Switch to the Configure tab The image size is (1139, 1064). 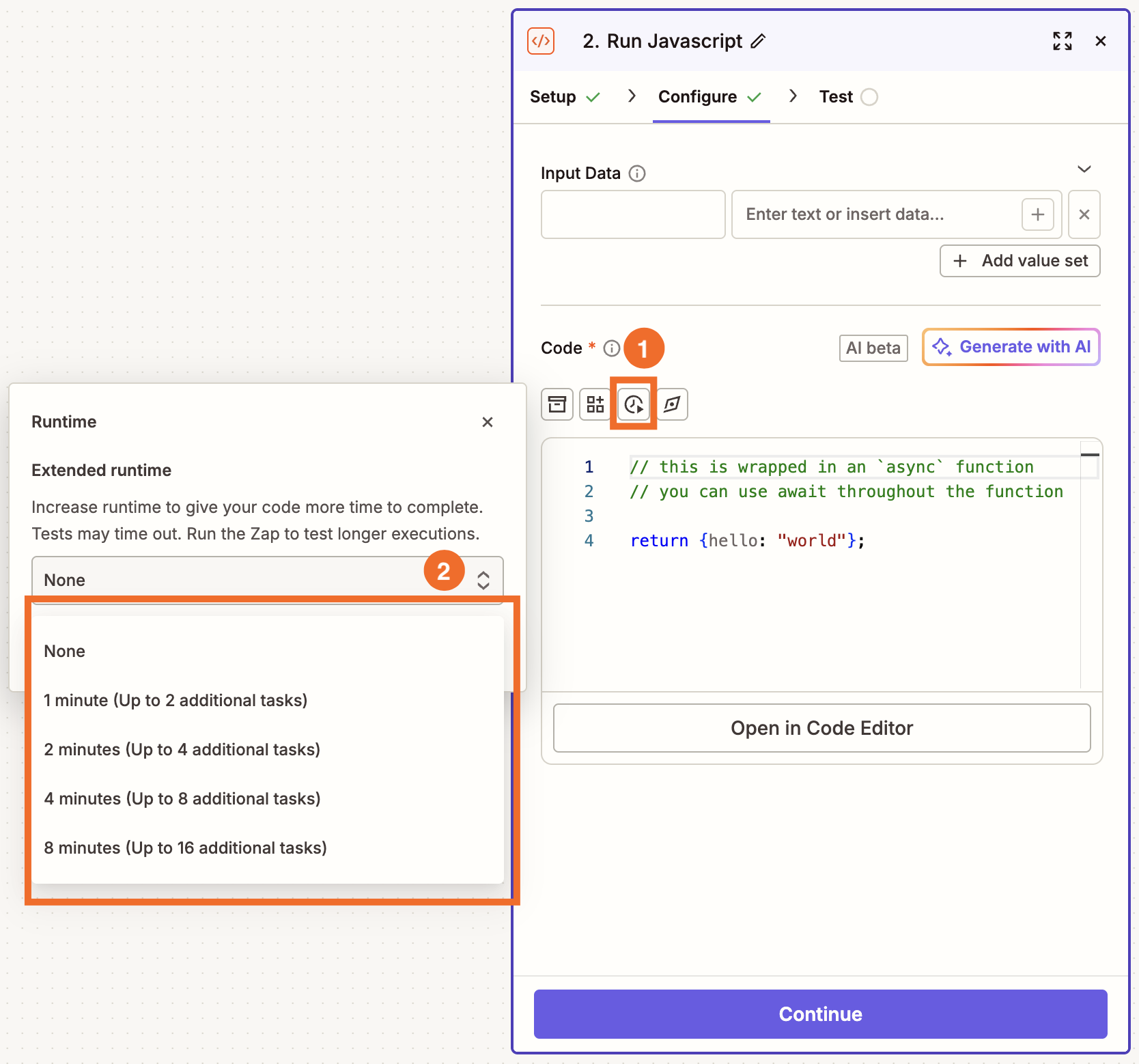click(710, 97)
